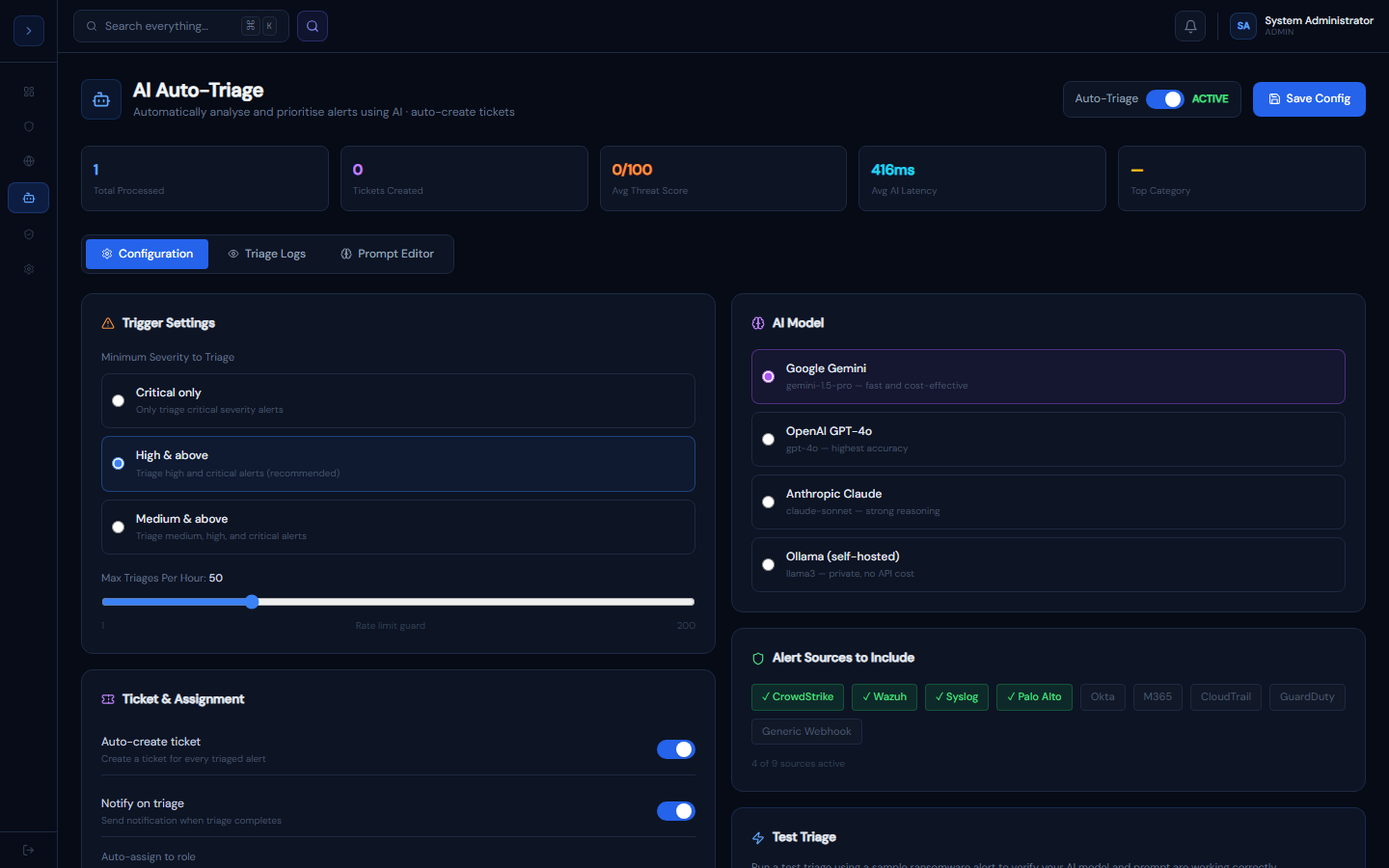Click the Trigger Settings warning icon
This screenshot has height=868, width=1389.
coord(108,323)
